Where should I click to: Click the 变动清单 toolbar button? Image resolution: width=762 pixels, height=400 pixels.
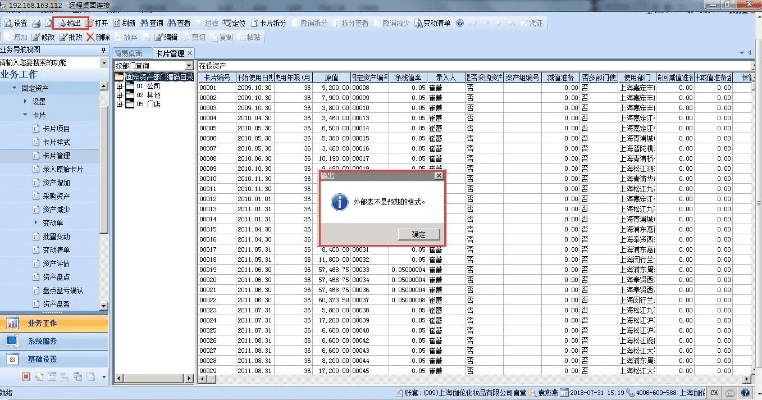433,23
